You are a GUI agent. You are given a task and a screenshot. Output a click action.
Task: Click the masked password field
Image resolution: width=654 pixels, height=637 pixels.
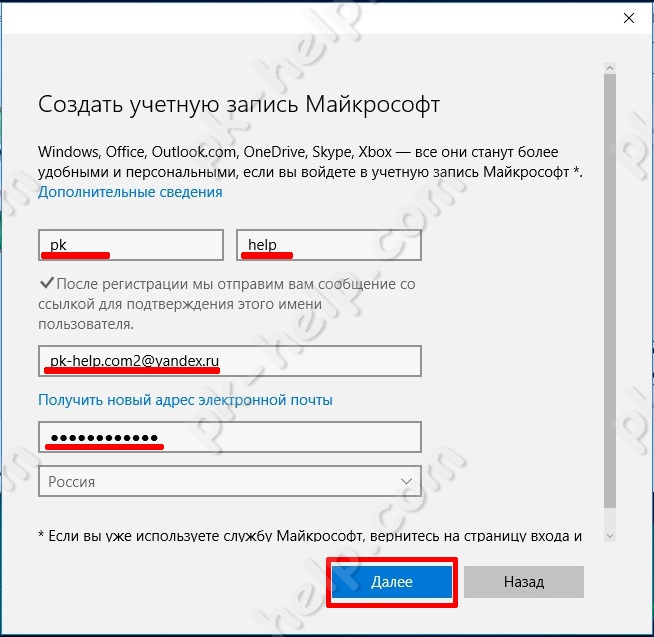(230, 437)
